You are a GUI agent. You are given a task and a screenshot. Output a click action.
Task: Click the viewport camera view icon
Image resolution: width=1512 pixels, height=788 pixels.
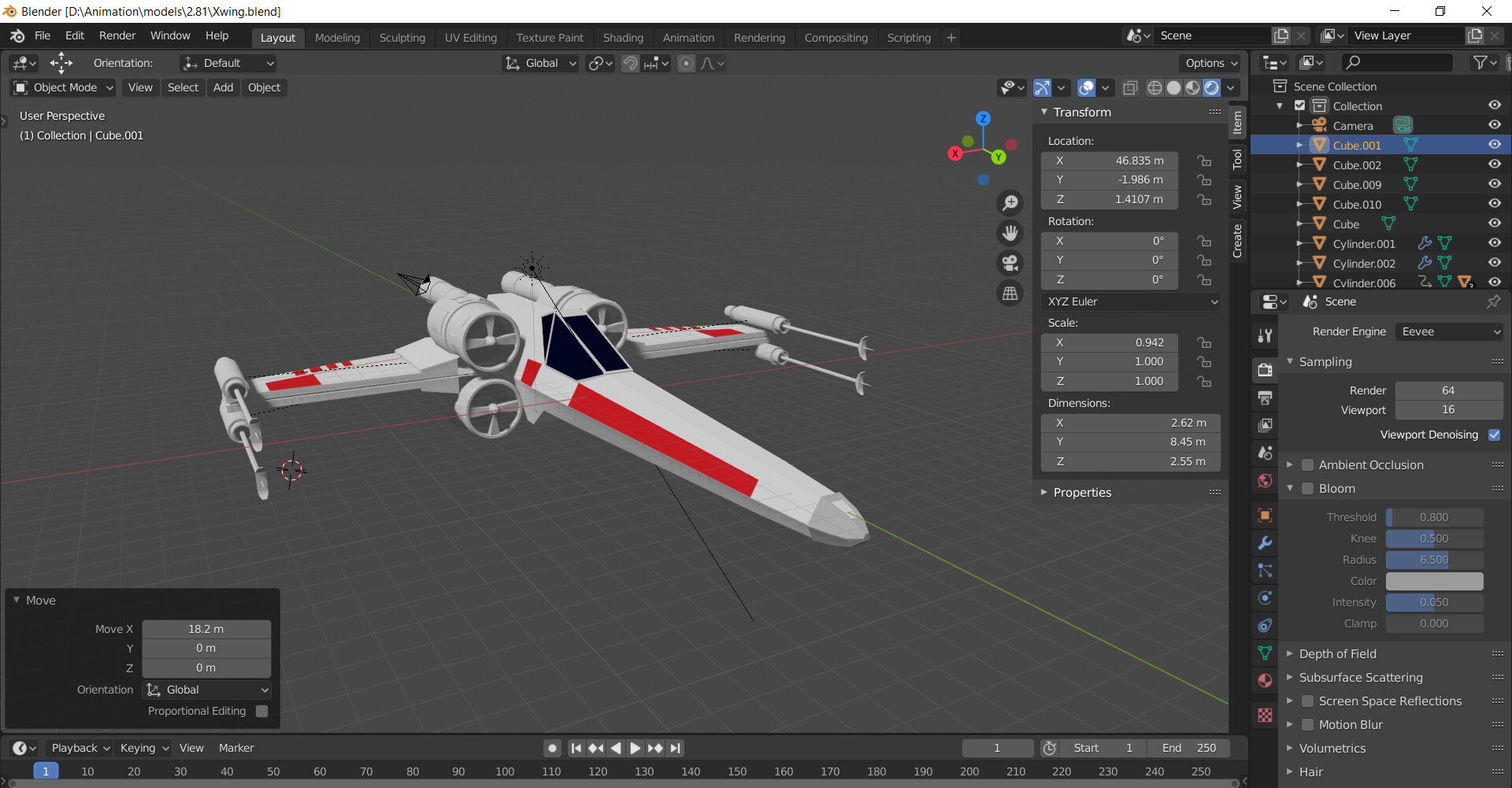[x=1010, y=262]
